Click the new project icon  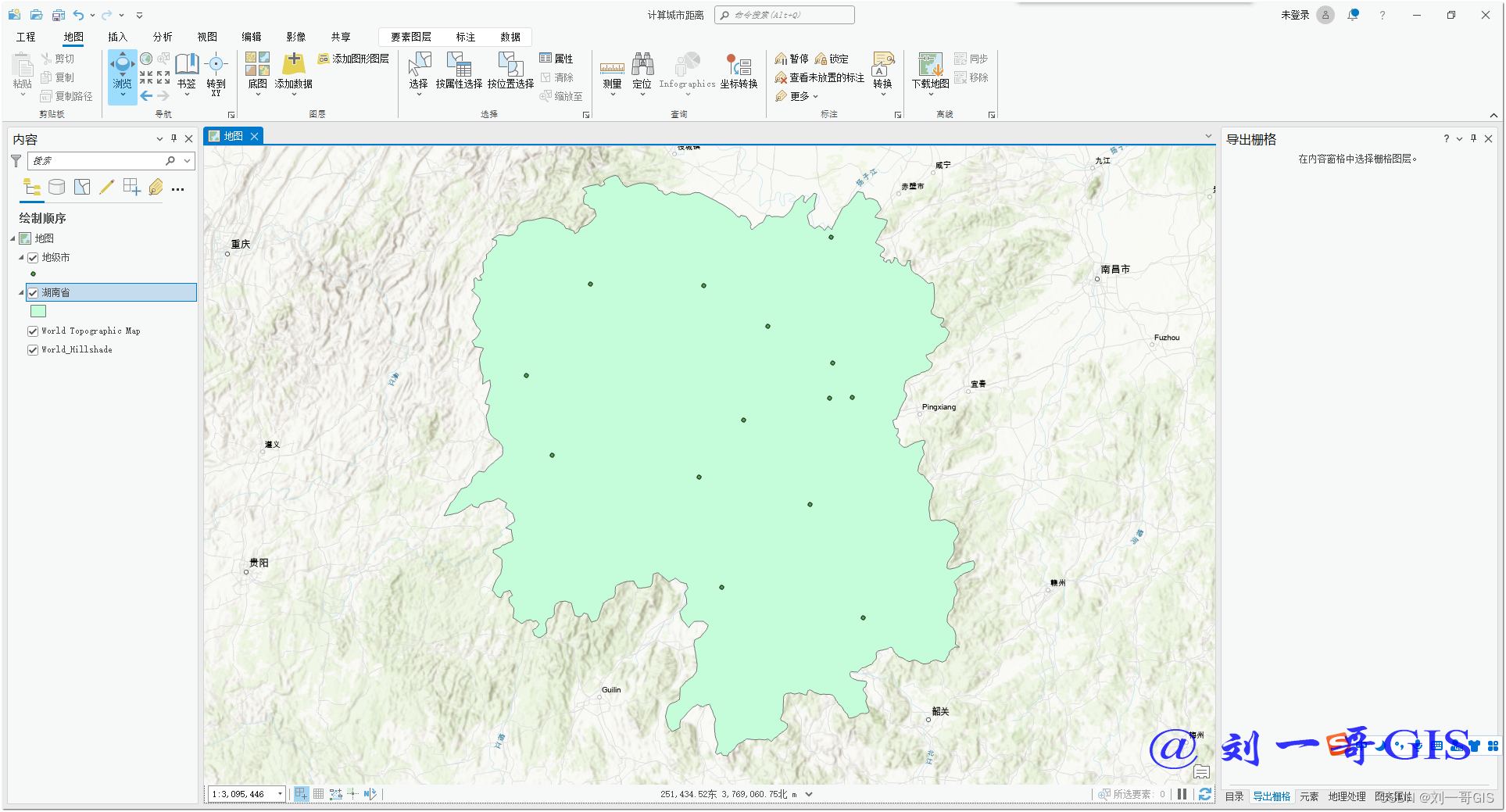pyautogui.click(x=15, y=15)
